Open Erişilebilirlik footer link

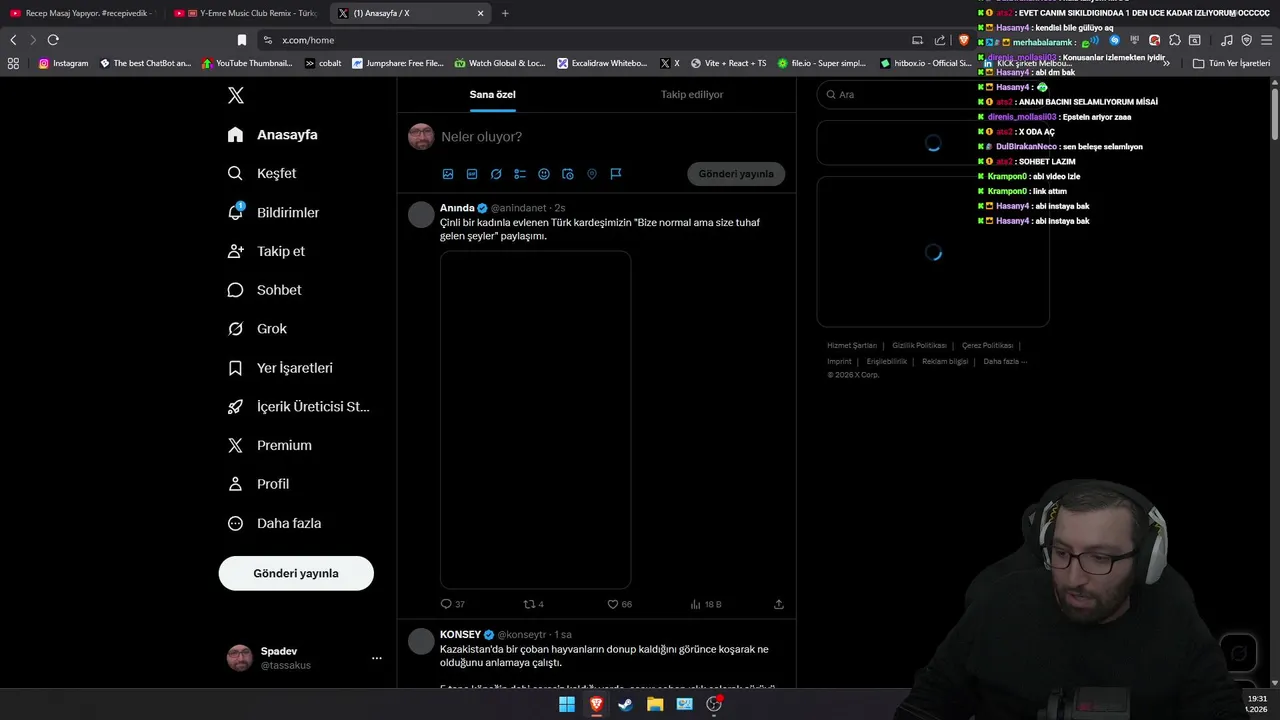[887, 362]
